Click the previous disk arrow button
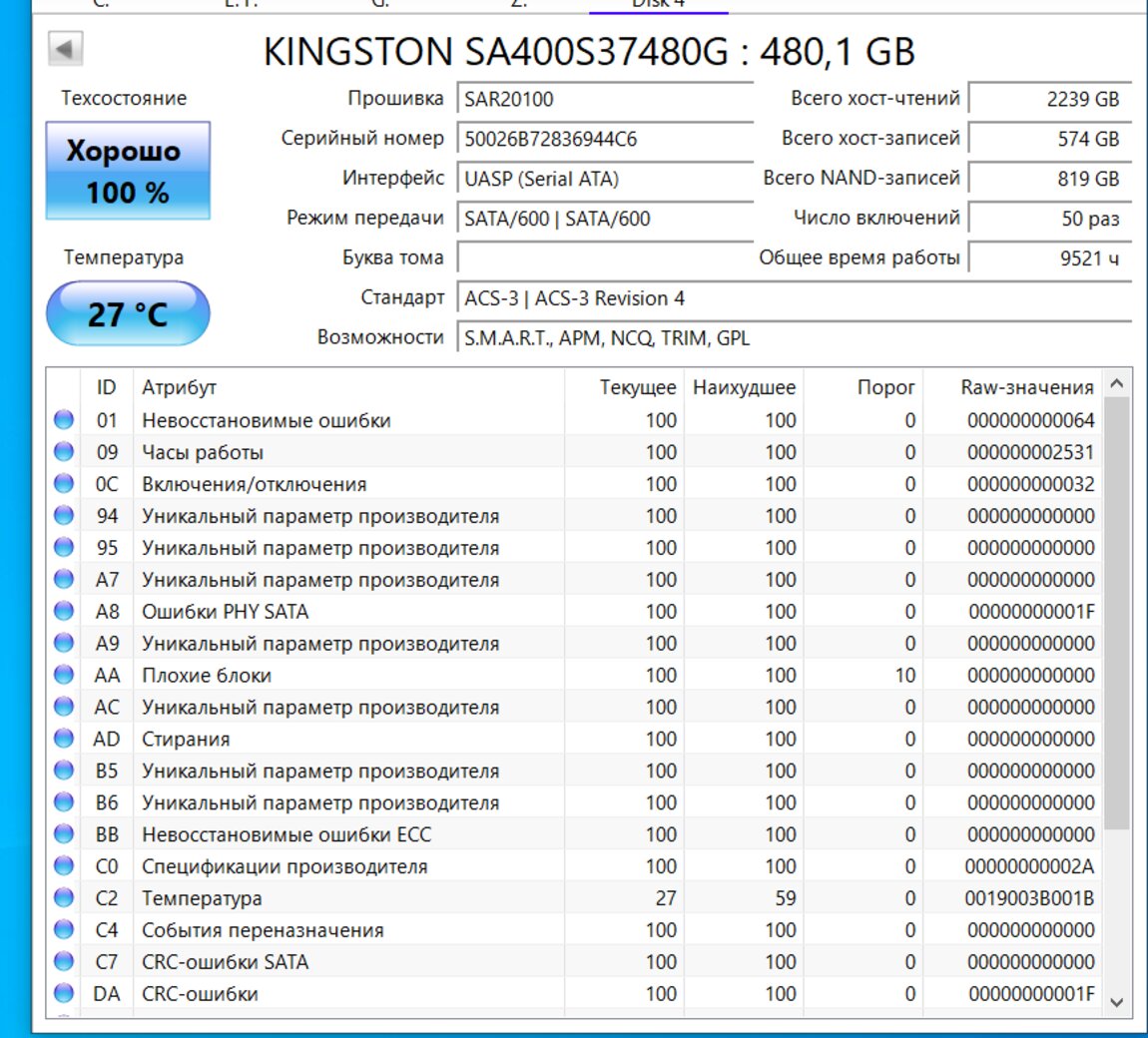1148x1038 pixels. point(66,48)
